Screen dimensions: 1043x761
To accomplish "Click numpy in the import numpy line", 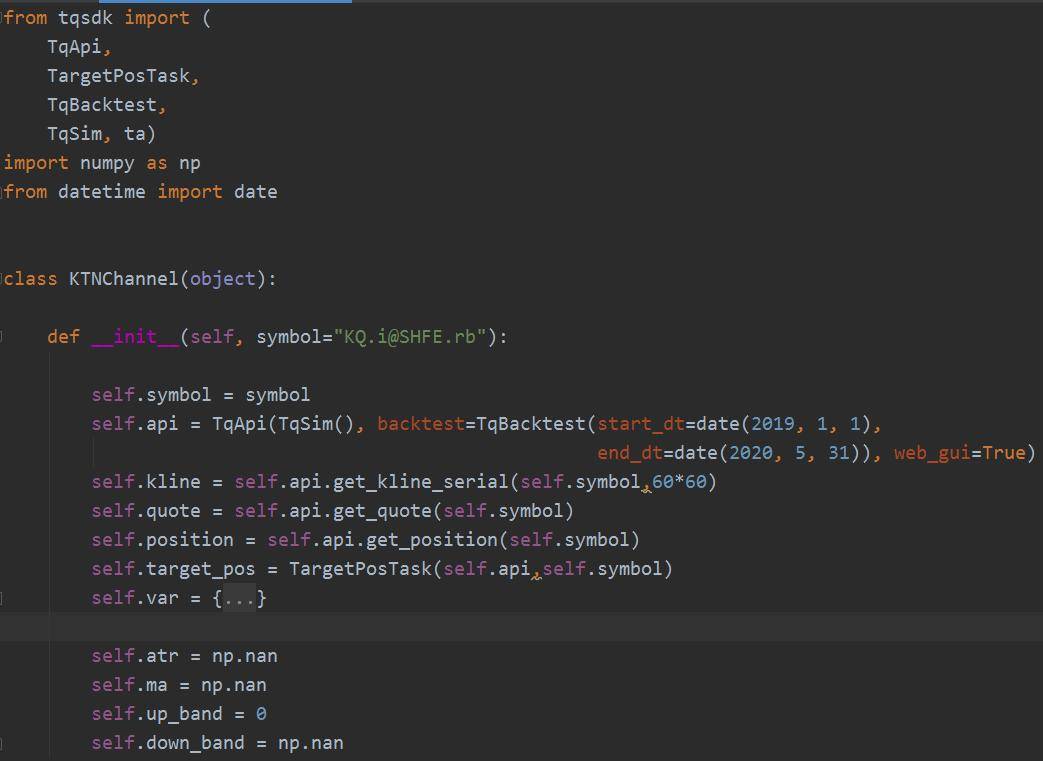I will pyautogui.click(x=107, y=163).
